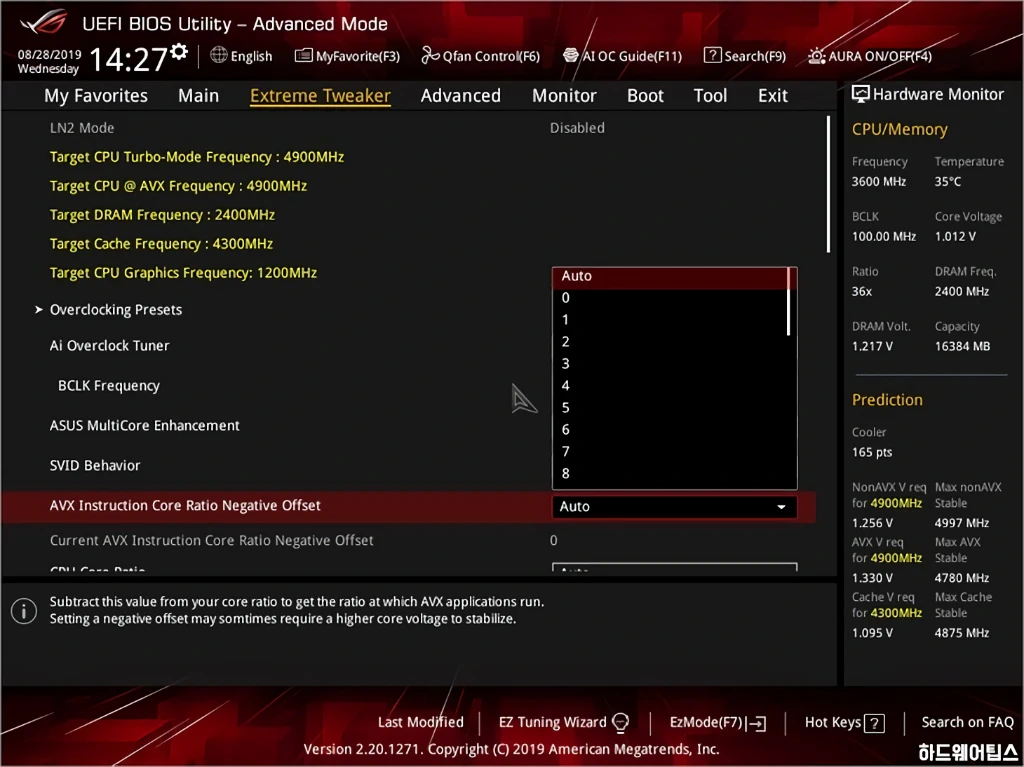The width and height of the screenshot is (1024, 767).
Task: Open the Boot tab
Action: pyautogui.click(x=645, y=95)
